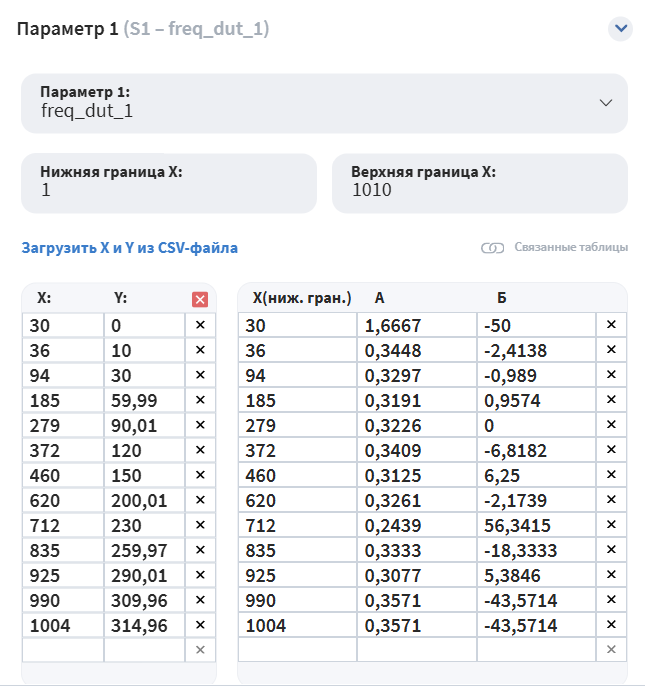Toggle the Связанные таблицы linked tables option

555,248
